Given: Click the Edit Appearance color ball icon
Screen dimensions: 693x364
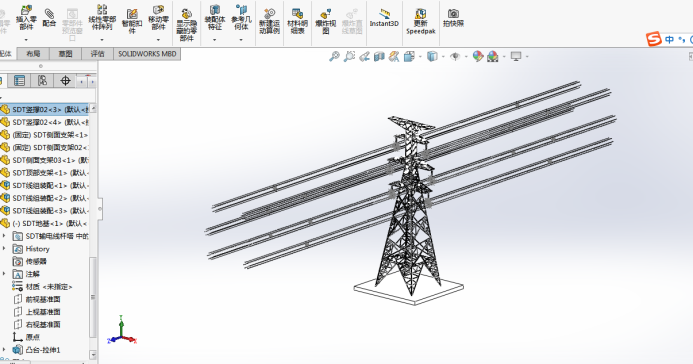Looking at the screenshot, I should [478, 57].
